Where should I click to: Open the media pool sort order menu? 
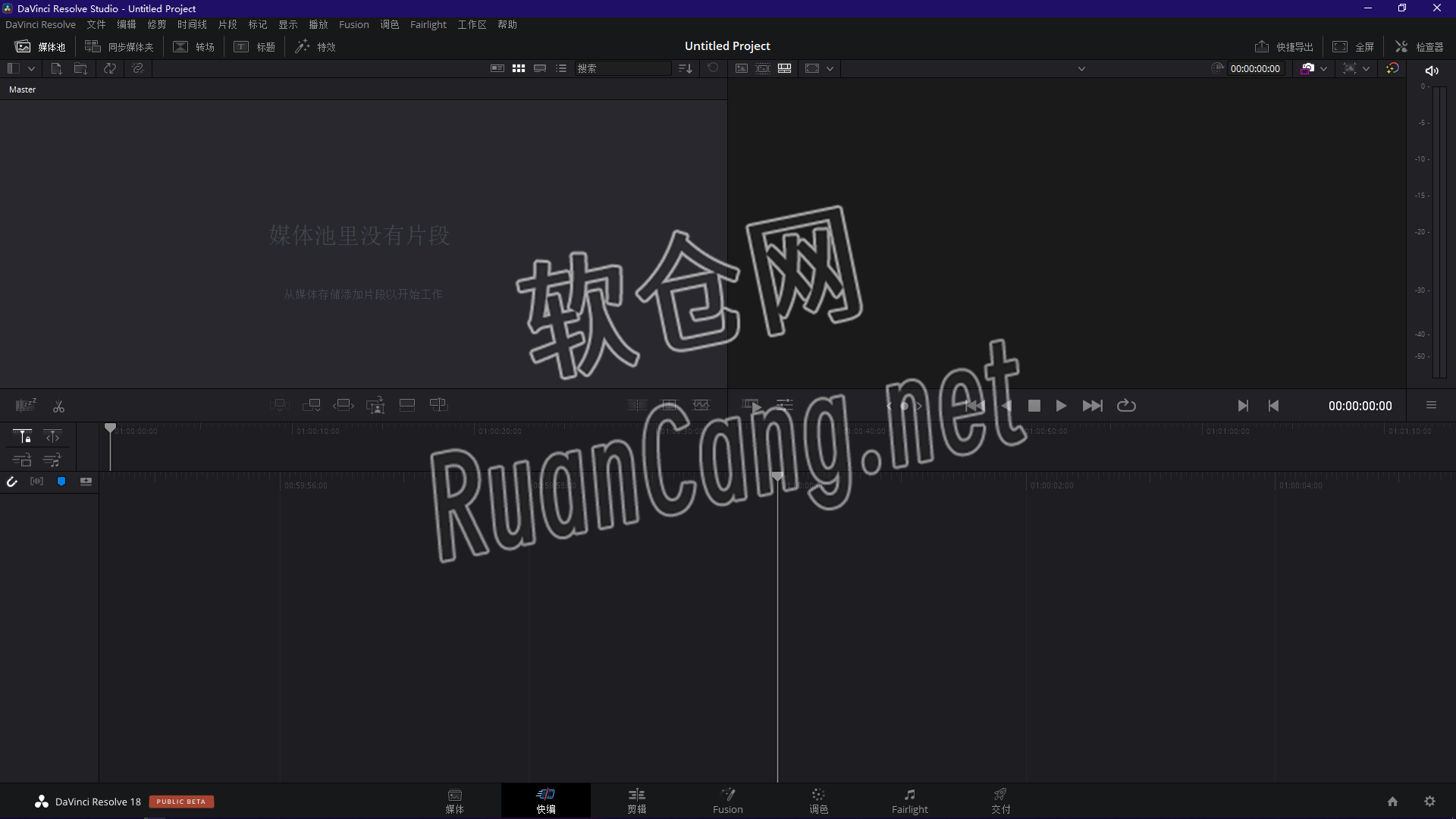(686, 68)
